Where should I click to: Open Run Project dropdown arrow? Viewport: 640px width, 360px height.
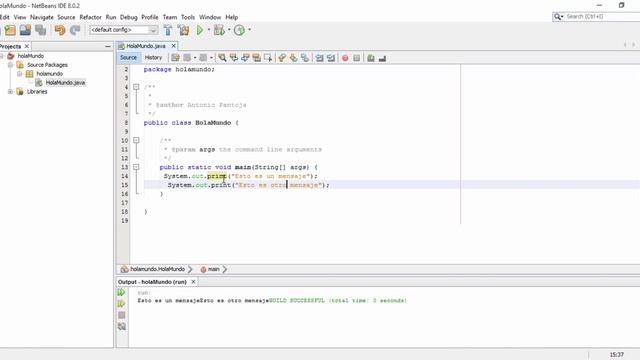point(209,30)
